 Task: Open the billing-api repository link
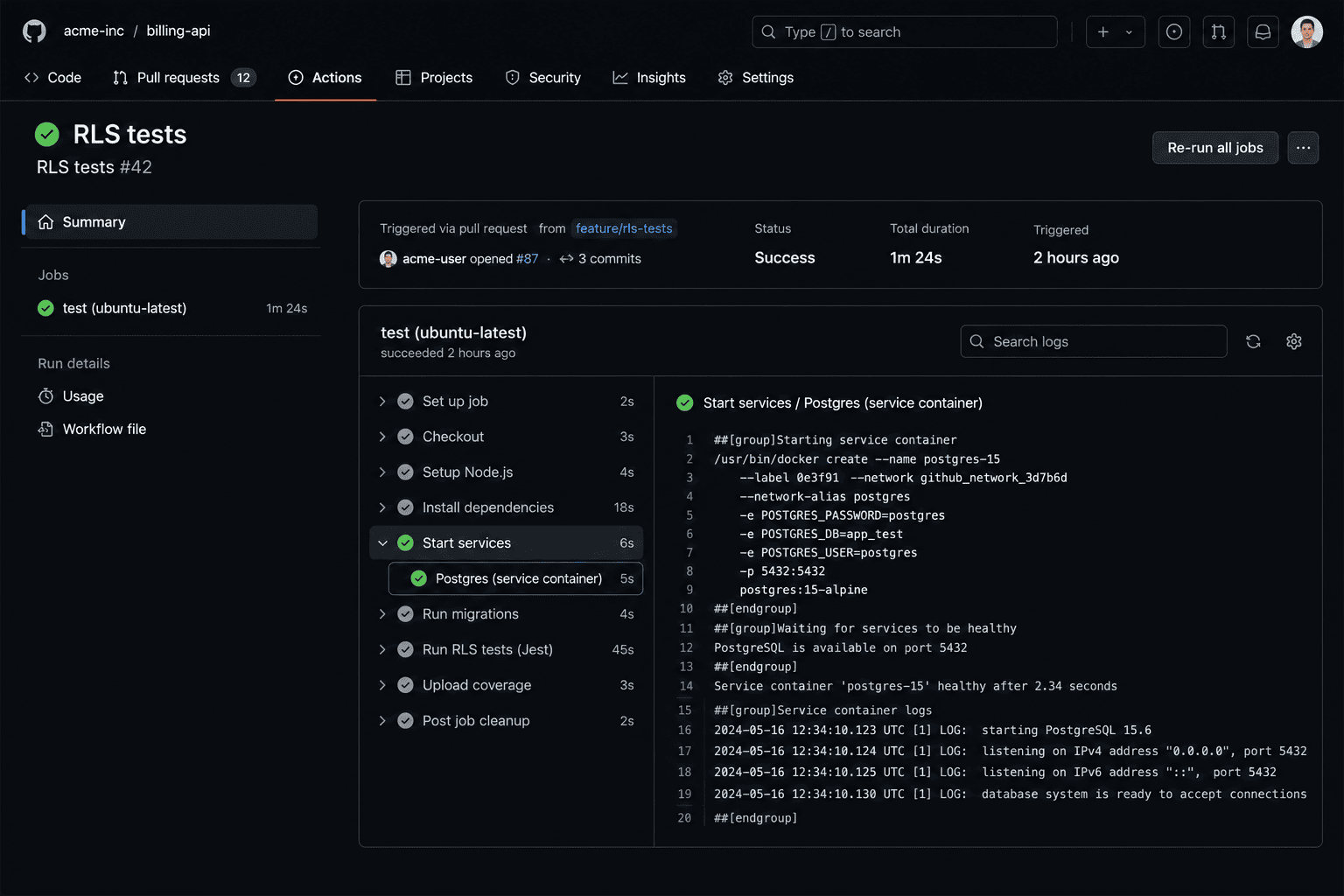coord(178,31)
